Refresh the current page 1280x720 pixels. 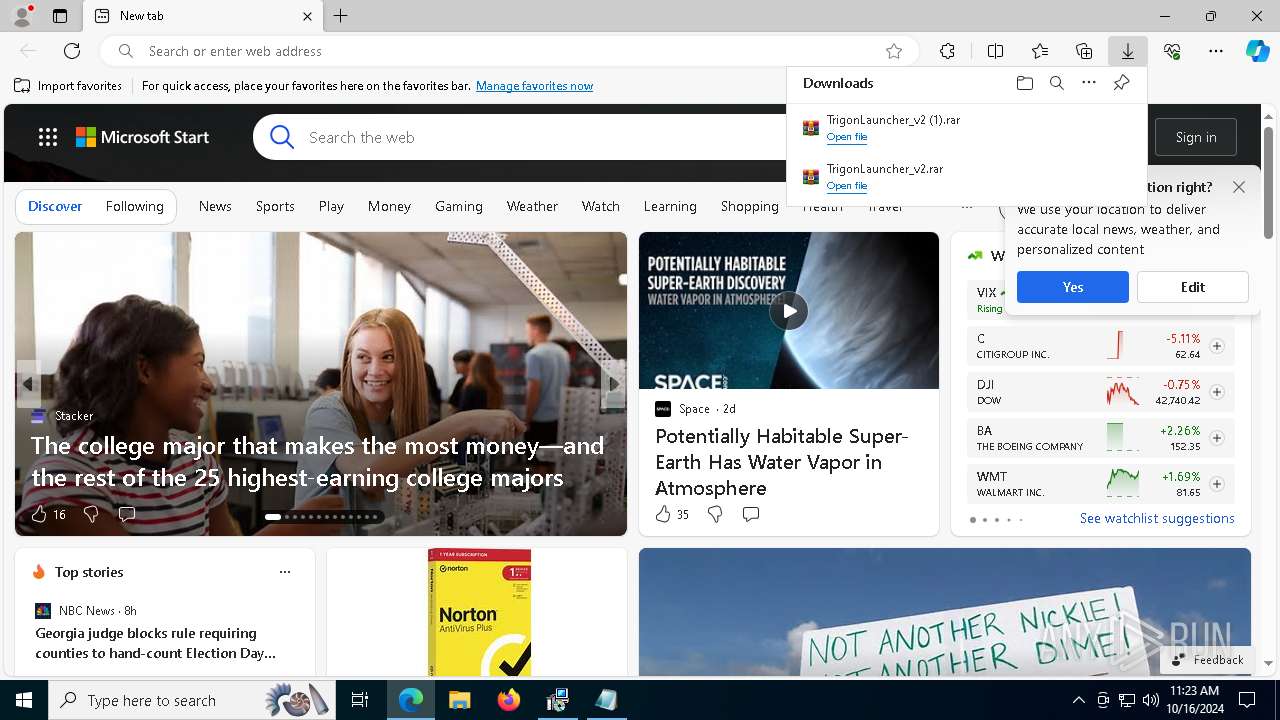click(72, 51)
